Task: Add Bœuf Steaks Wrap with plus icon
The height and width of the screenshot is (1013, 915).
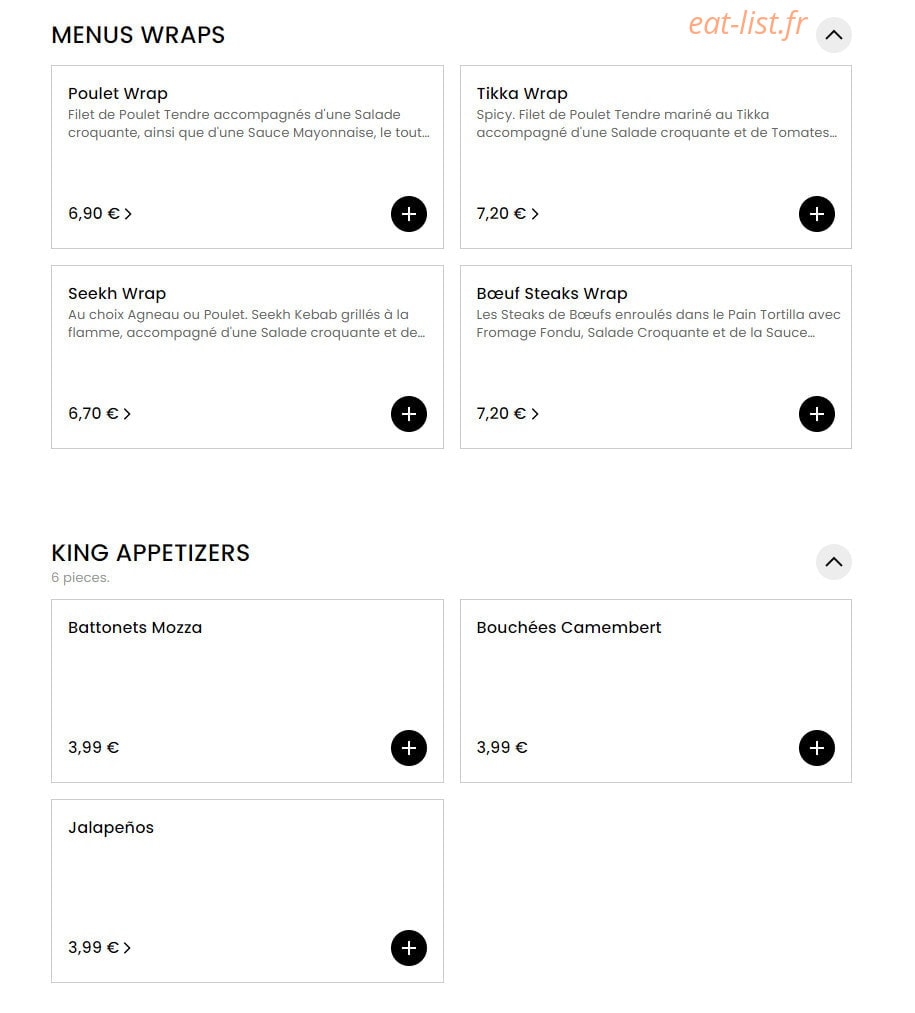Action: (x=817, y=414)
